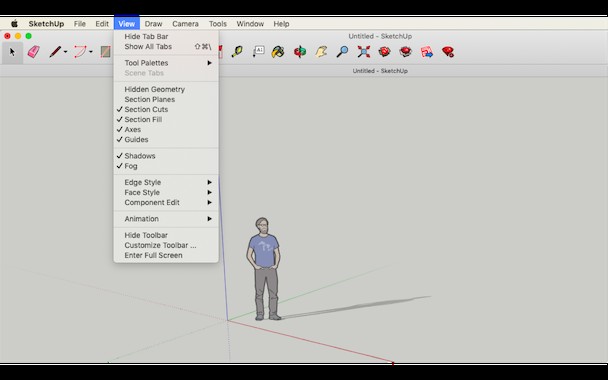Select the Rectangle shape tool
The image size is (608, 380).
pos(106,52)
